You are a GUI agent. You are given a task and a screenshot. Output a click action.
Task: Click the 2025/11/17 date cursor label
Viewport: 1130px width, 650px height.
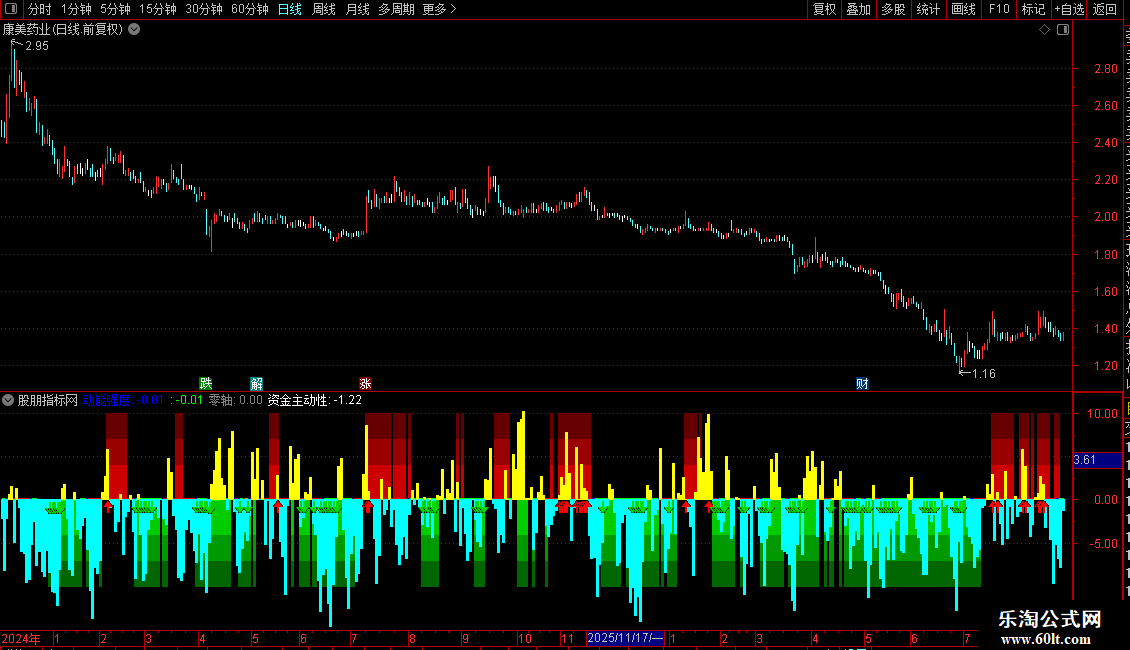[x=625, y=638]
